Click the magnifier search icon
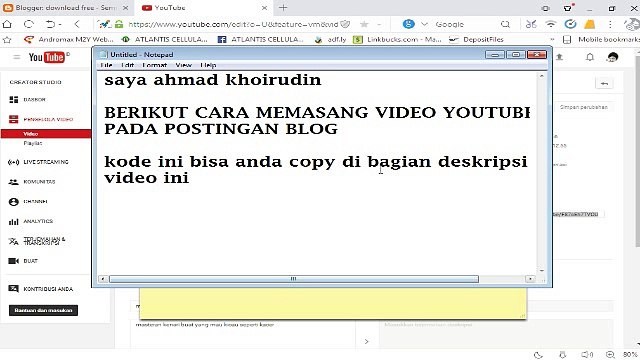This screenshot has height=360, width=640. tap(505, 24)
